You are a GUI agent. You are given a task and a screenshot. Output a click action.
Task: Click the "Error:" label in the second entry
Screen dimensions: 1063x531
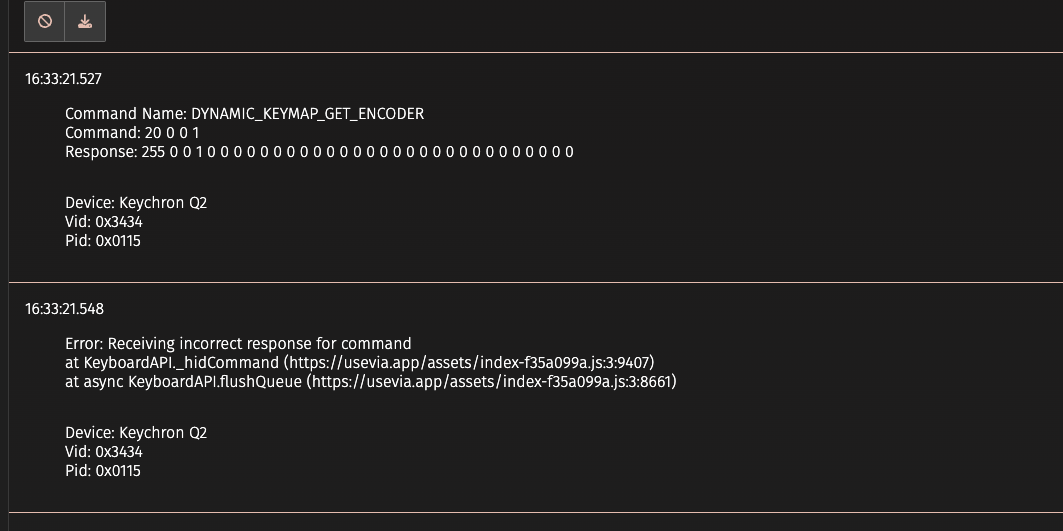click(84, 344)
